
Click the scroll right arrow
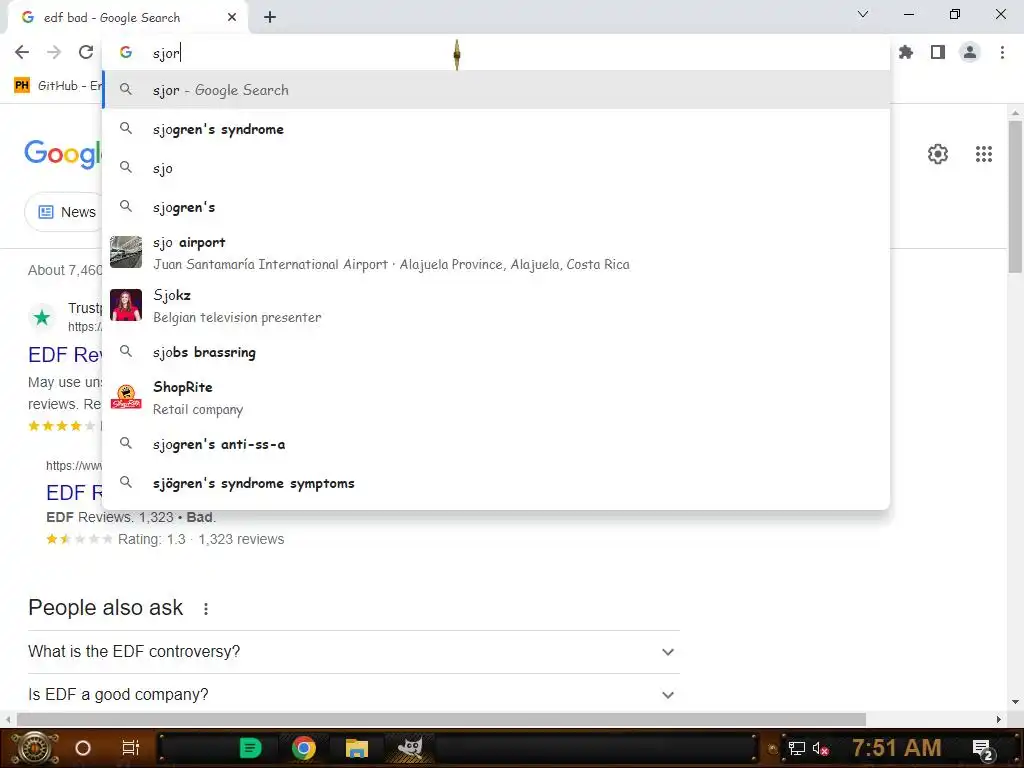point(999,720)
